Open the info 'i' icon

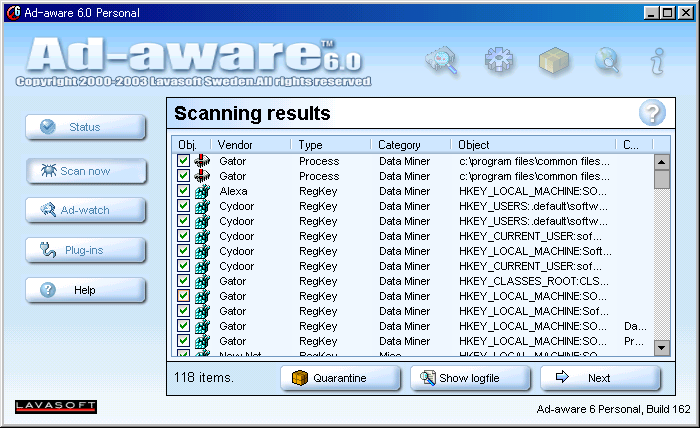tap(657, 60)
